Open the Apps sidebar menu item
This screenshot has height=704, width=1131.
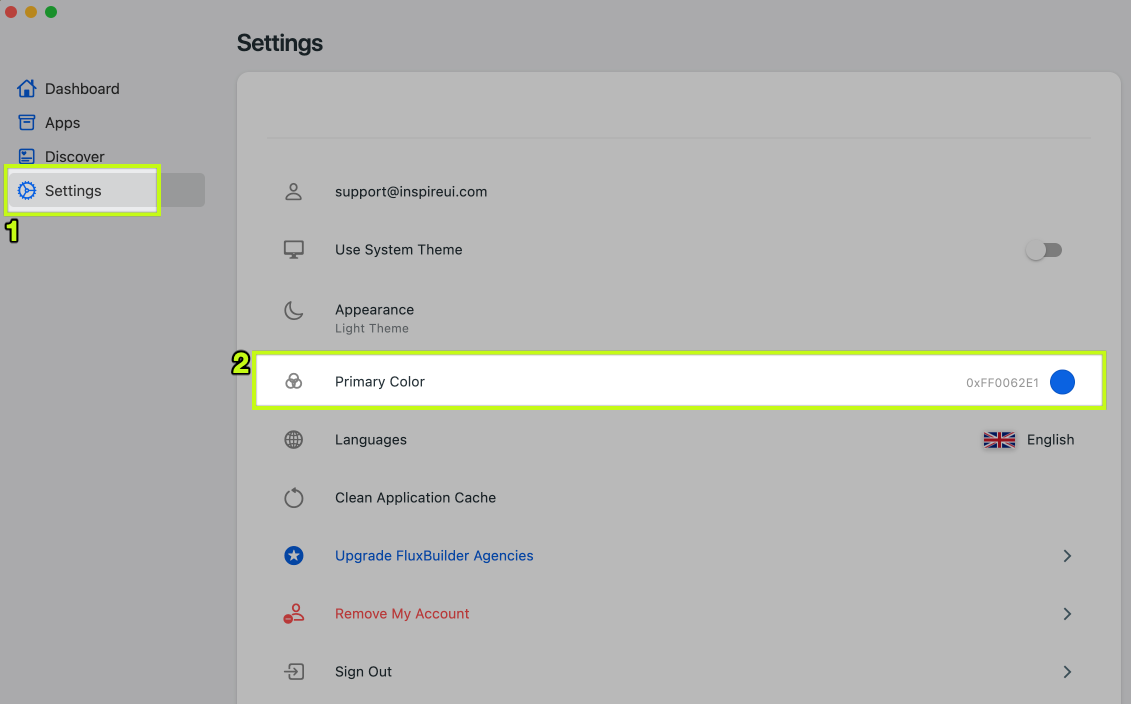[62, 123]
